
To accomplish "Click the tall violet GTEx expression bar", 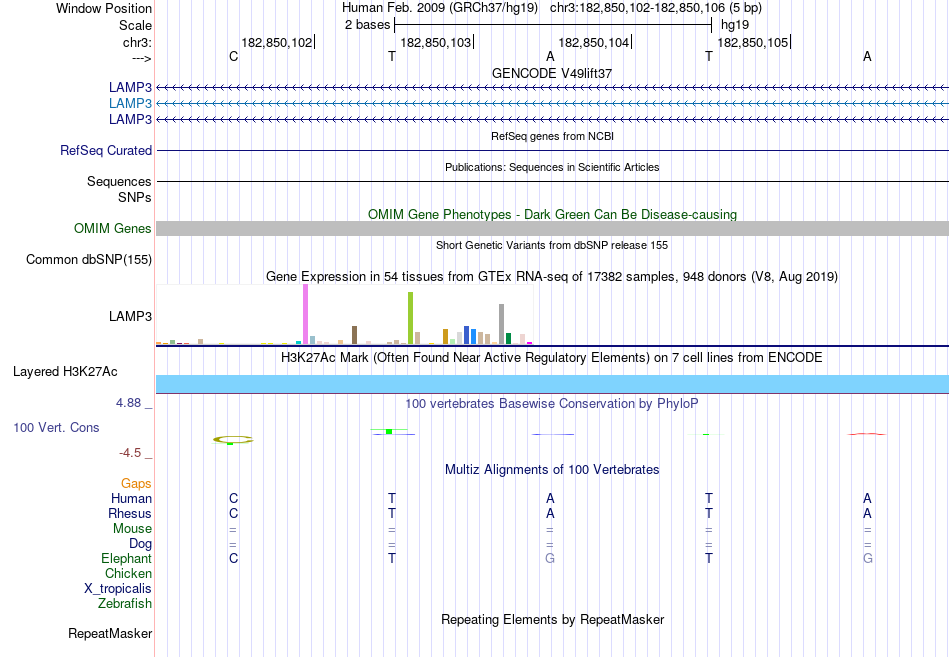I will [305, 314].
